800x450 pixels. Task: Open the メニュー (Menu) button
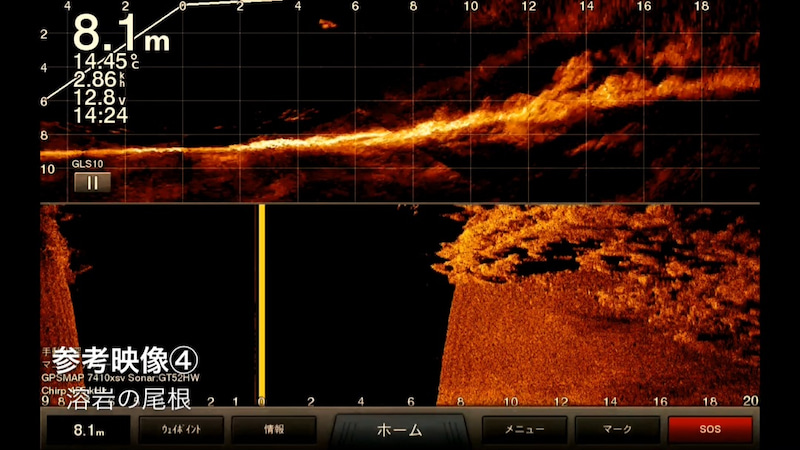(x=524, y=430)
